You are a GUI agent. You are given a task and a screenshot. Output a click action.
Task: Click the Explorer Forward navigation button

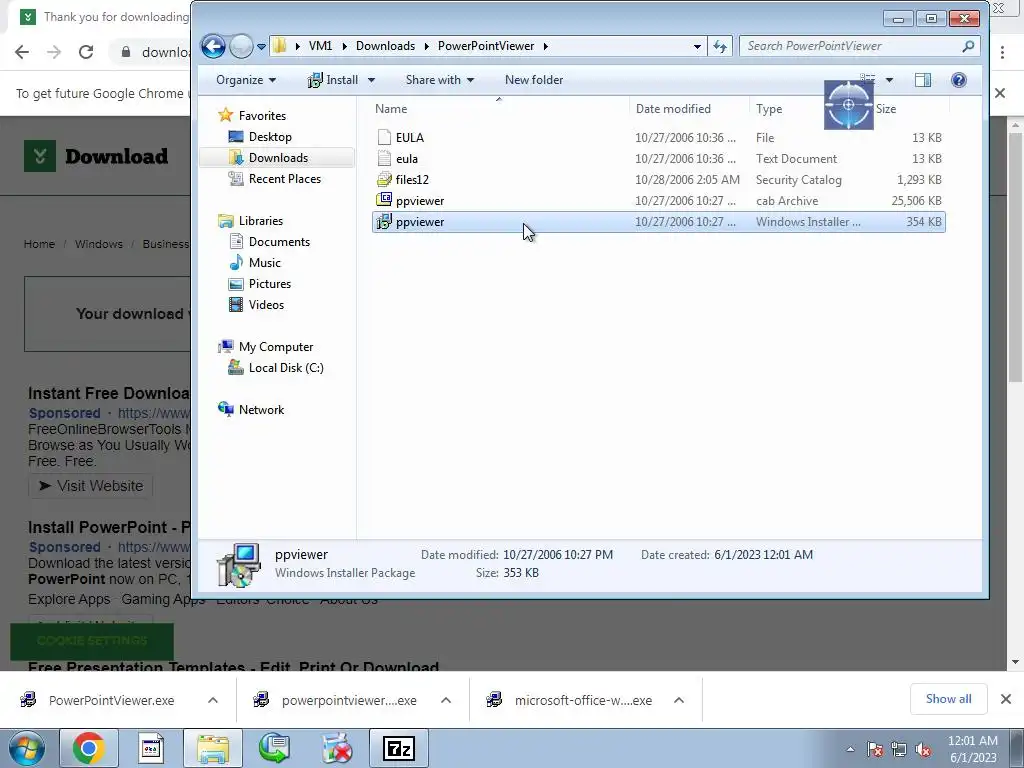[x=241, y=46]
